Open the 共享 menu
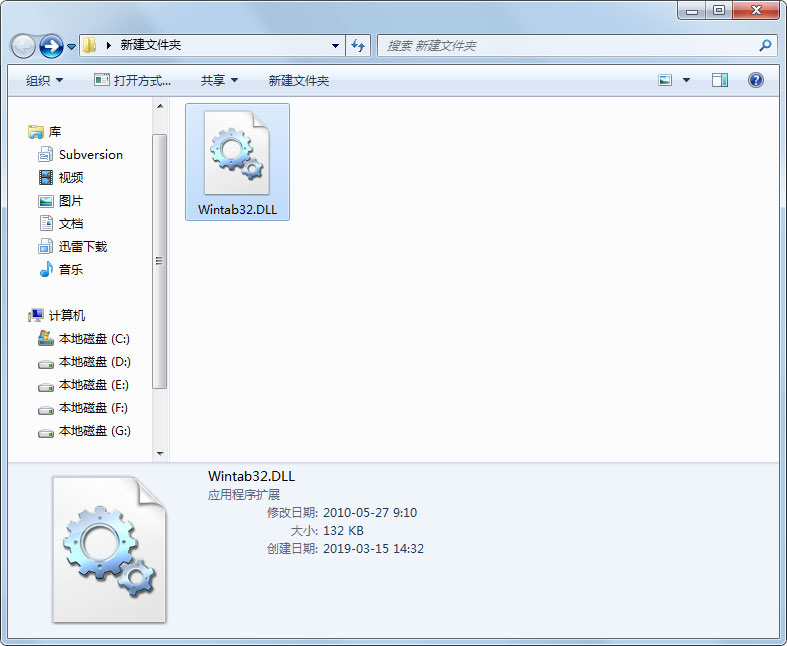Image resolution: width=787 pixels, height=646 pixels. pos(219,80)
